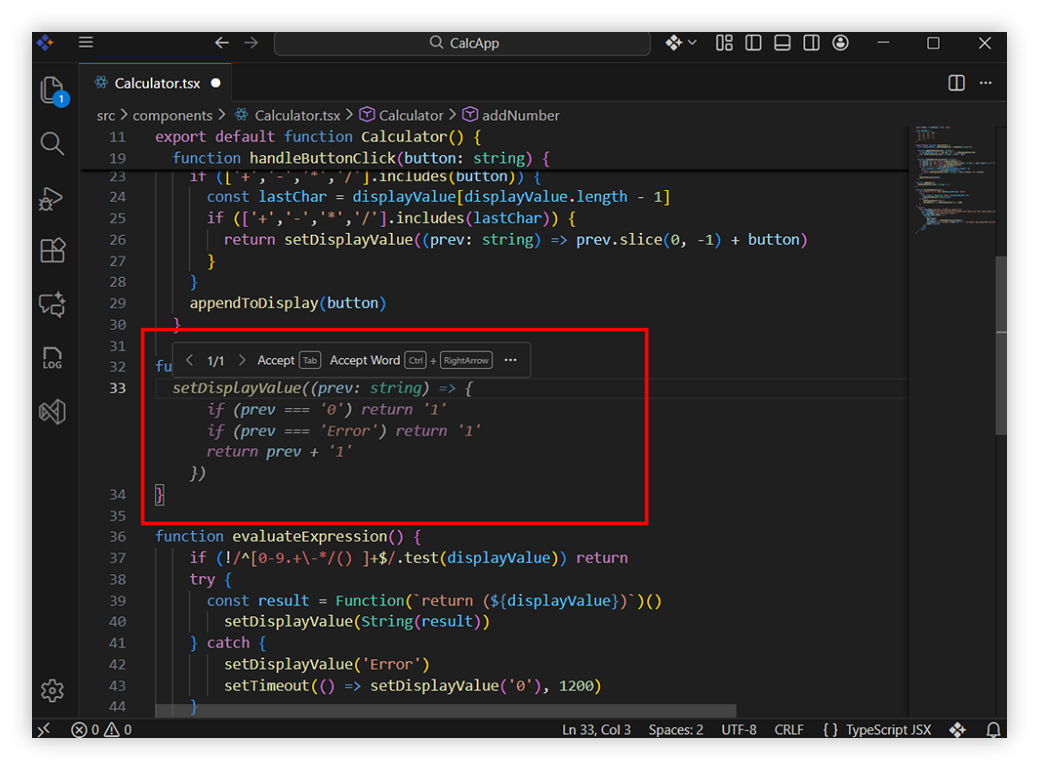Open the hamburger application menu

[x=86, y=43]
